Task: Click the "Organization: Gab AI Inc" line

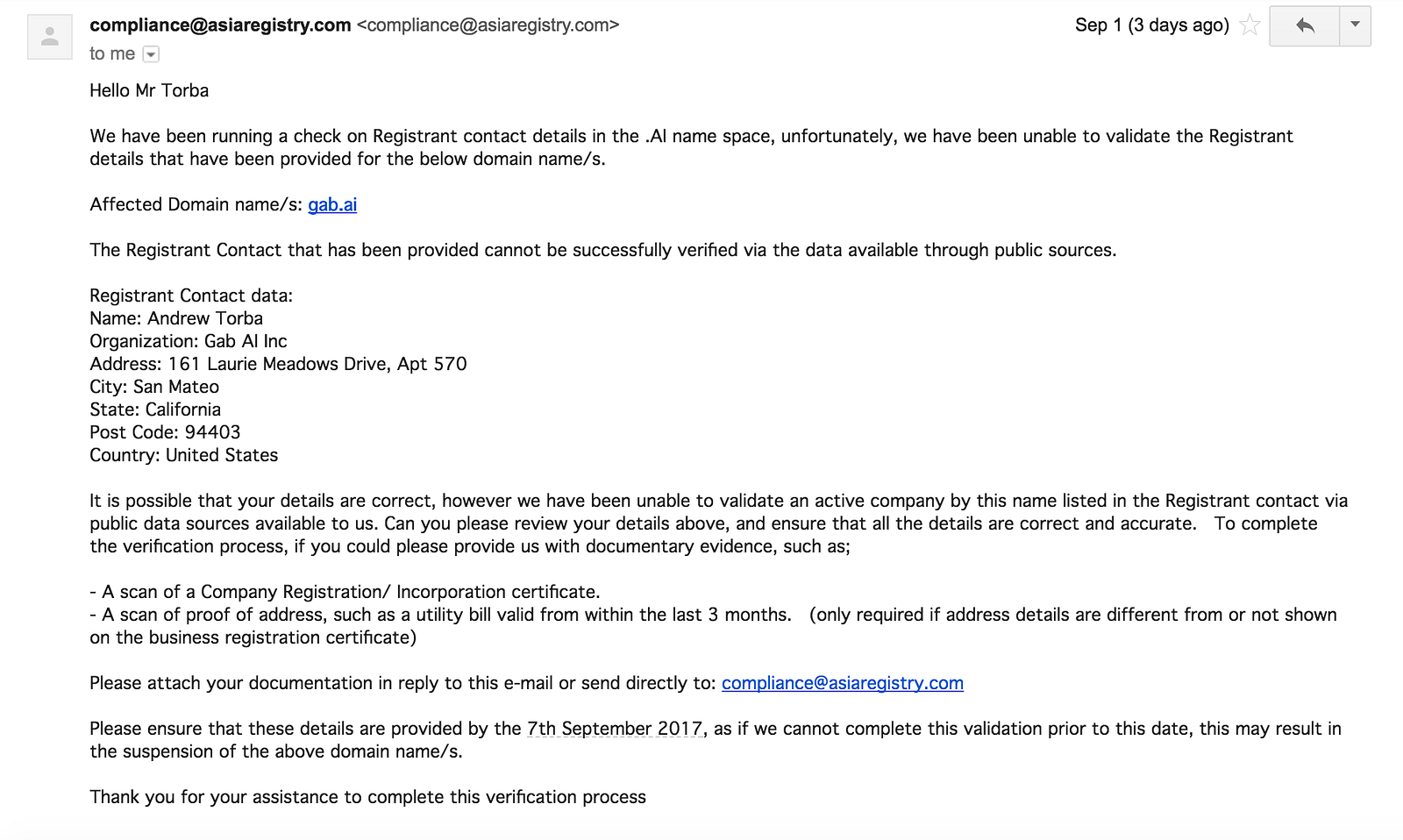Action: coord(189,341)
